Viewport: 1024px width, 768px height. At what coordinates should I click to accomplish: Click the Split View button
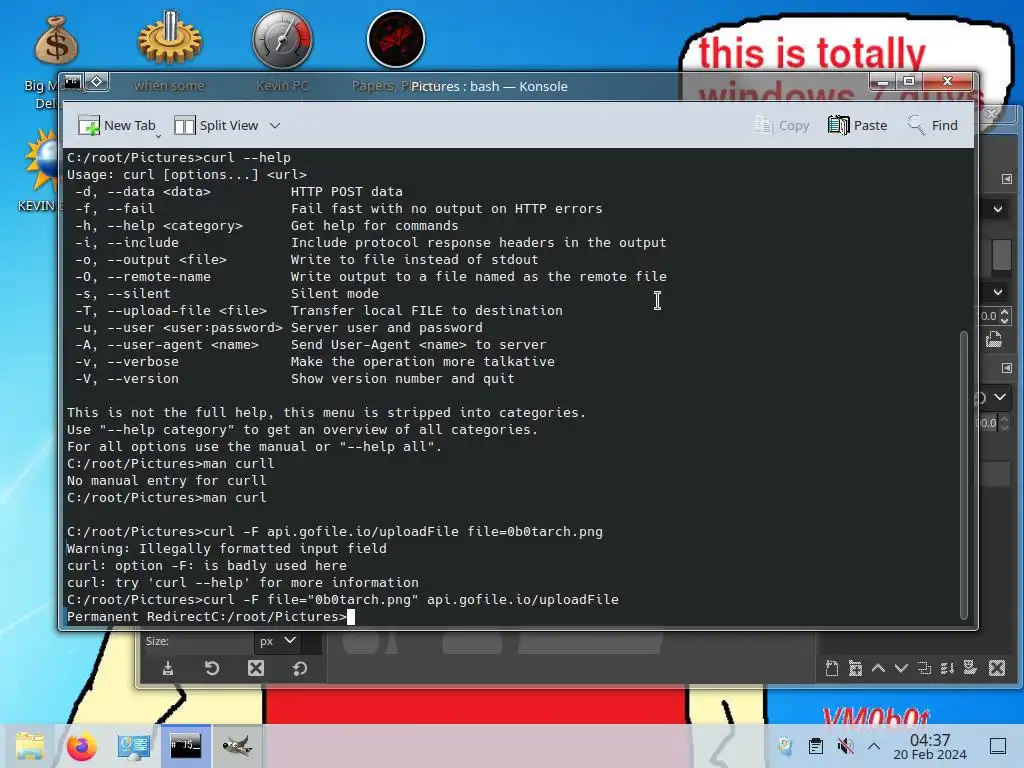tap(217, 125)
